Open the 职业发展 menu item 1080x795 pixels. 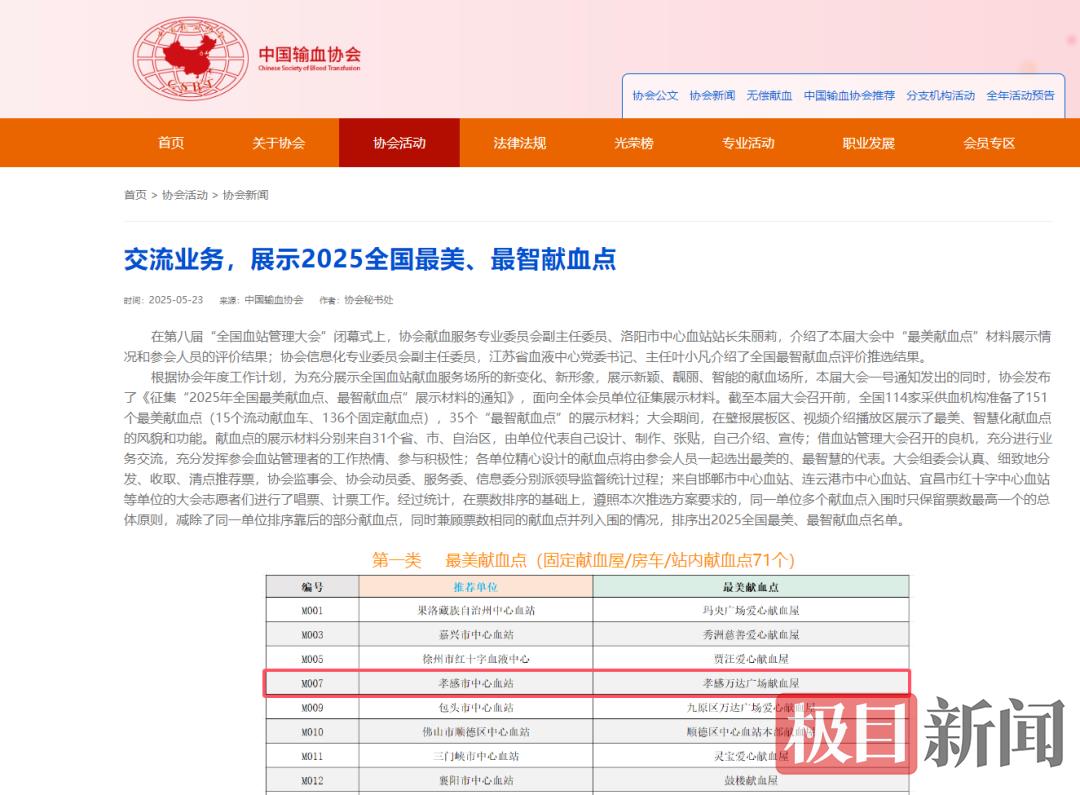click(868, 143)
